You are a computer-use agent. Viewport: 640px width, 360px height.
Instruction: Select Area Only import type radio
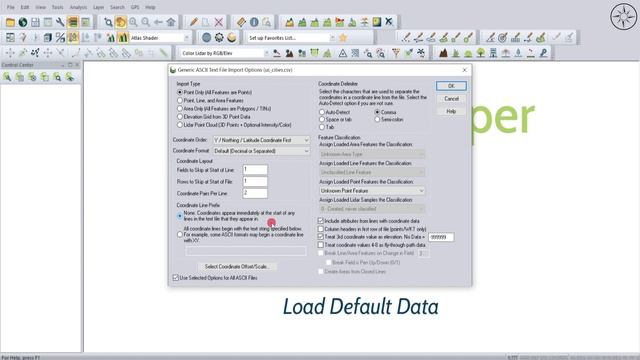point(180,109)
